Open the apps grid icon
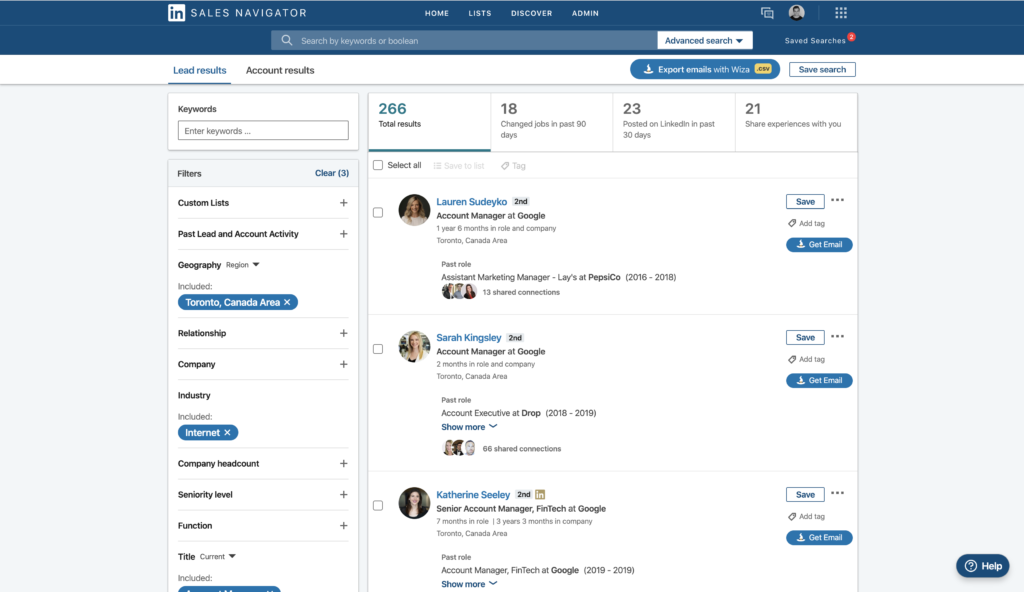Screen dimensions: 1024x592 click(x=841, y=13)
